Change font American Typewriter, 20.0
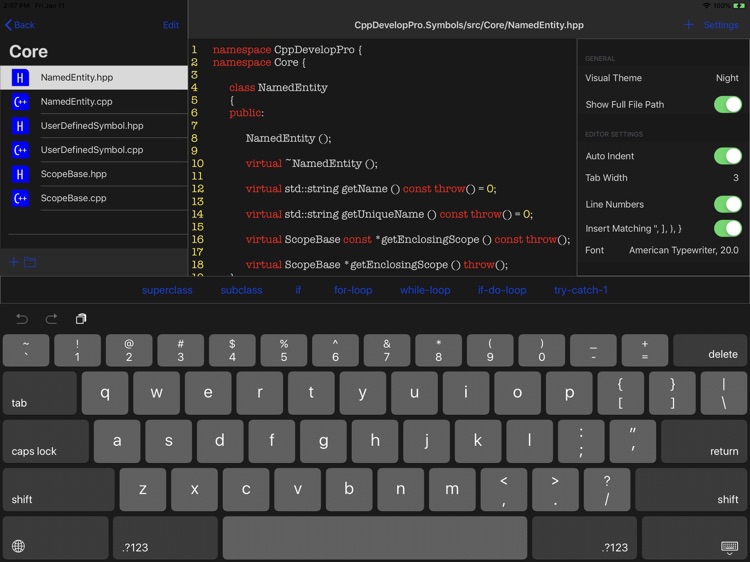This screenshot has width=750, height=562. (684, 250)
